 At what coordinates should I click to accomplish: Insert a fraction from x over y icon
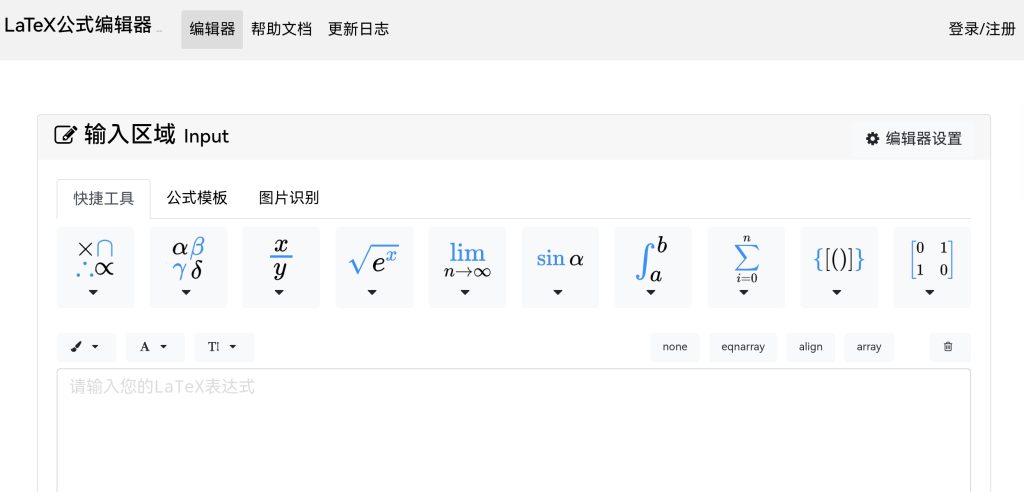(x=281, y=266)
